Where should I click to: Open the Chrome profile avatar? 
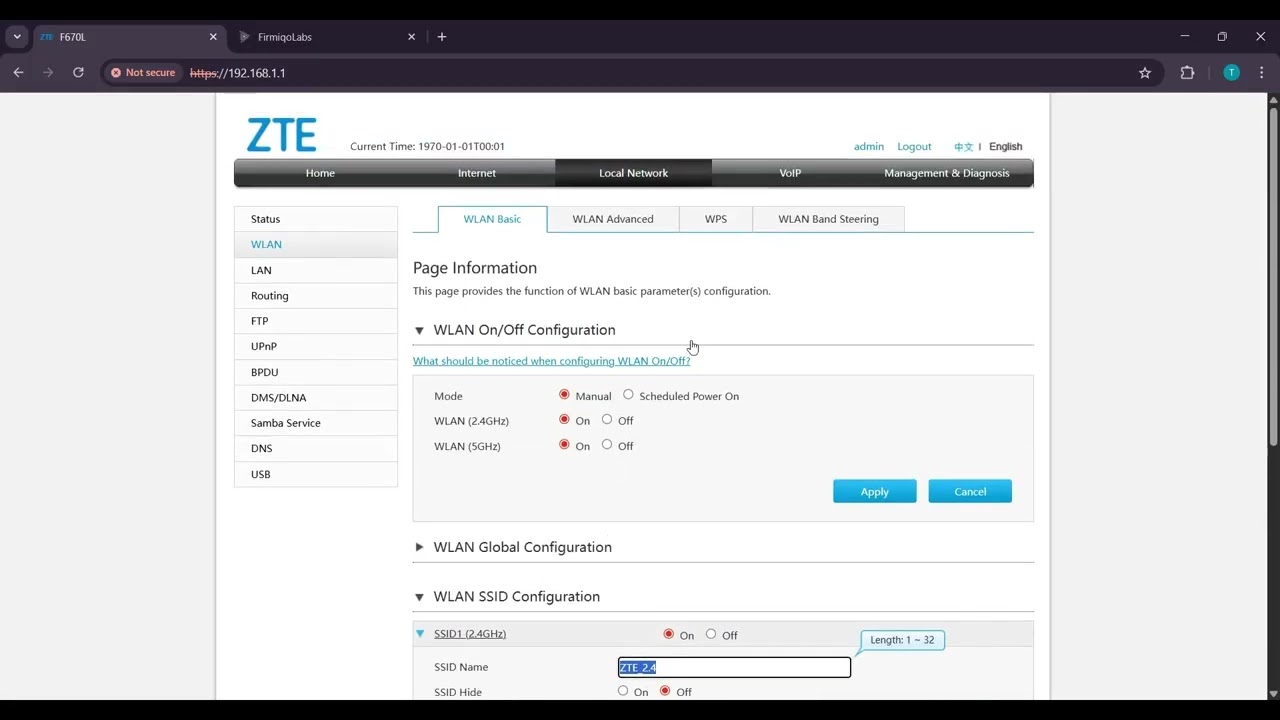pyautogui.click(x=1231, y=73)
